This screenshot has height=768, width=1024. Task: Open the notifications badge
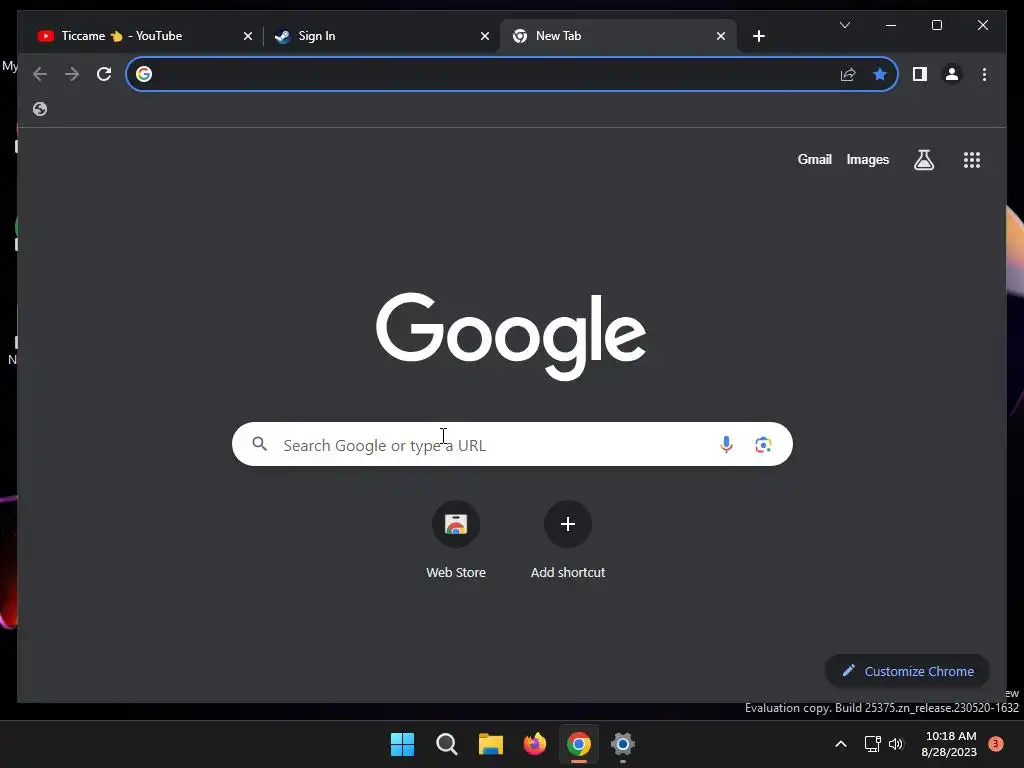point(996,744)
